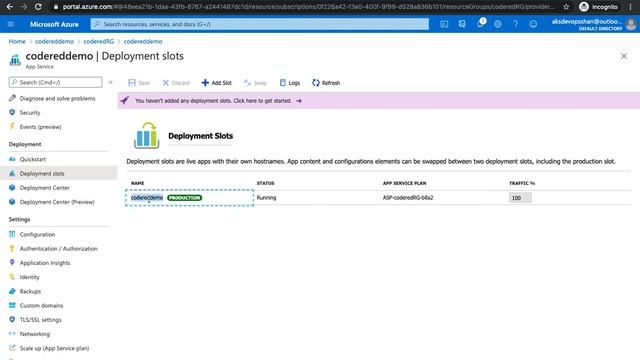640x360 pixels.
Task: Go back in the browser
Action: [x=9, y=7]
